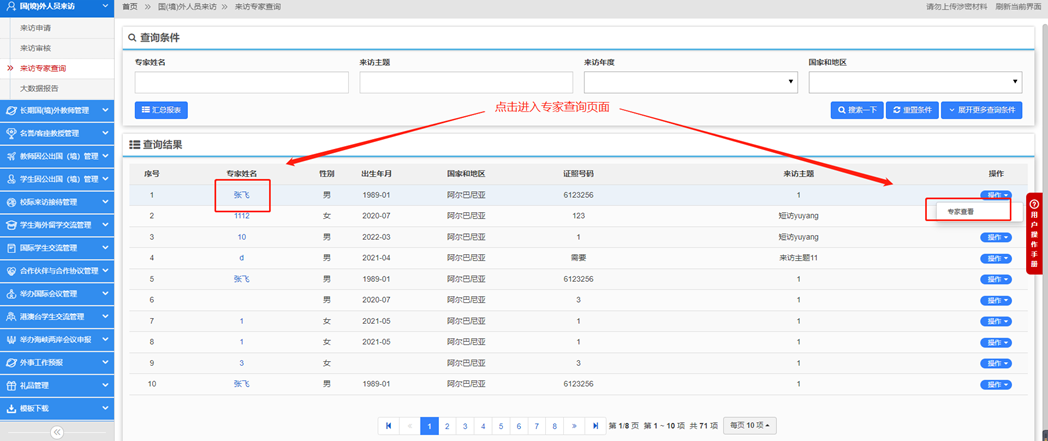
Task: Click the 汇总报表 button
Action: (160, 110)
